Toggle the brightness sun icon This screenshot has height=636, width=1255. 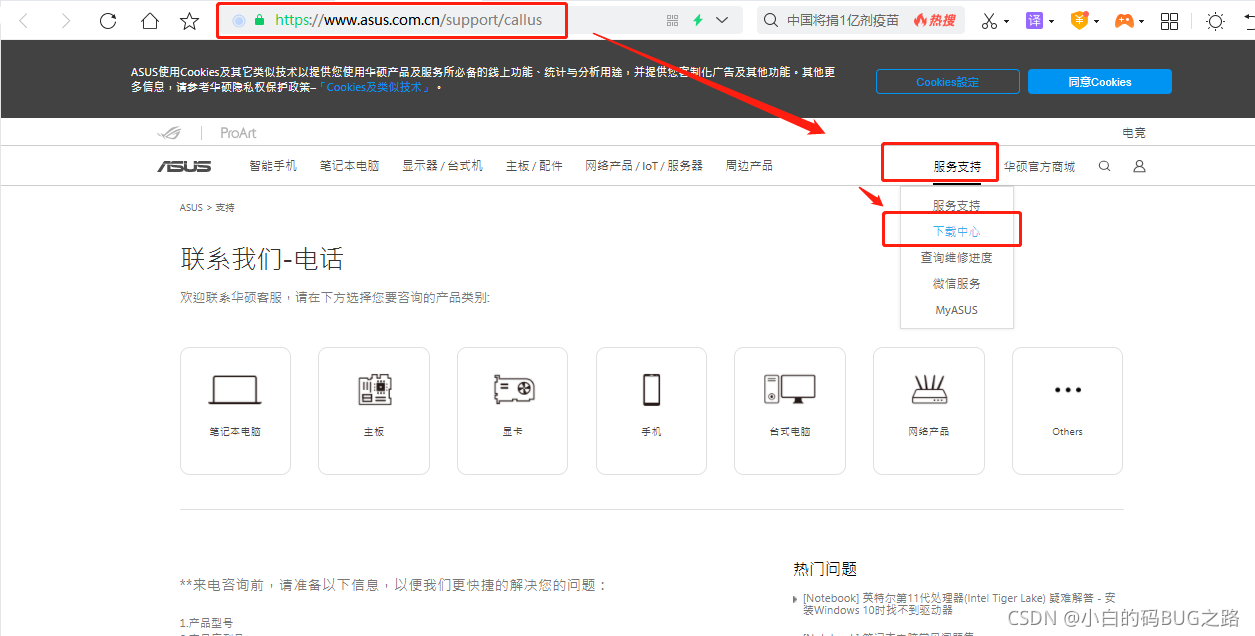click(x=1215, y=20)
